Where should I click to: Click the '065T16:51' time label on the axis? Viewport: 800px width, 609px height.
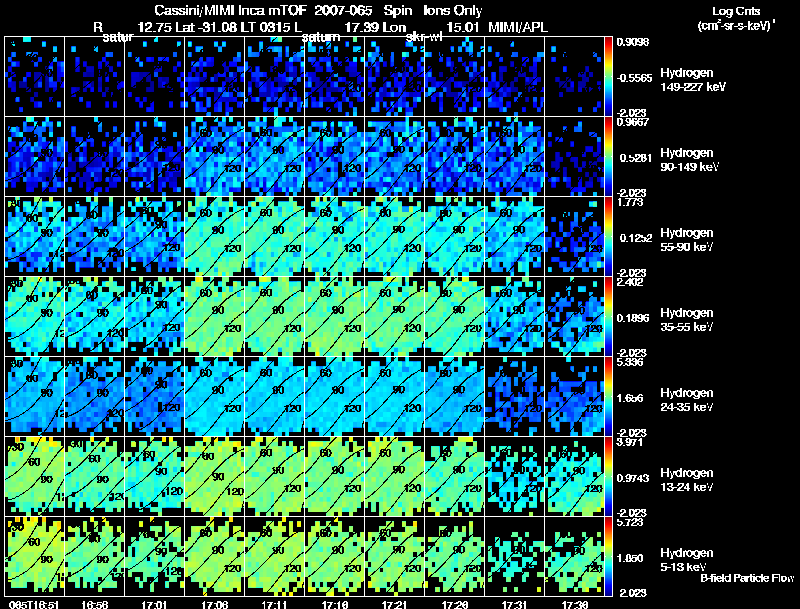tap(34, 605)
